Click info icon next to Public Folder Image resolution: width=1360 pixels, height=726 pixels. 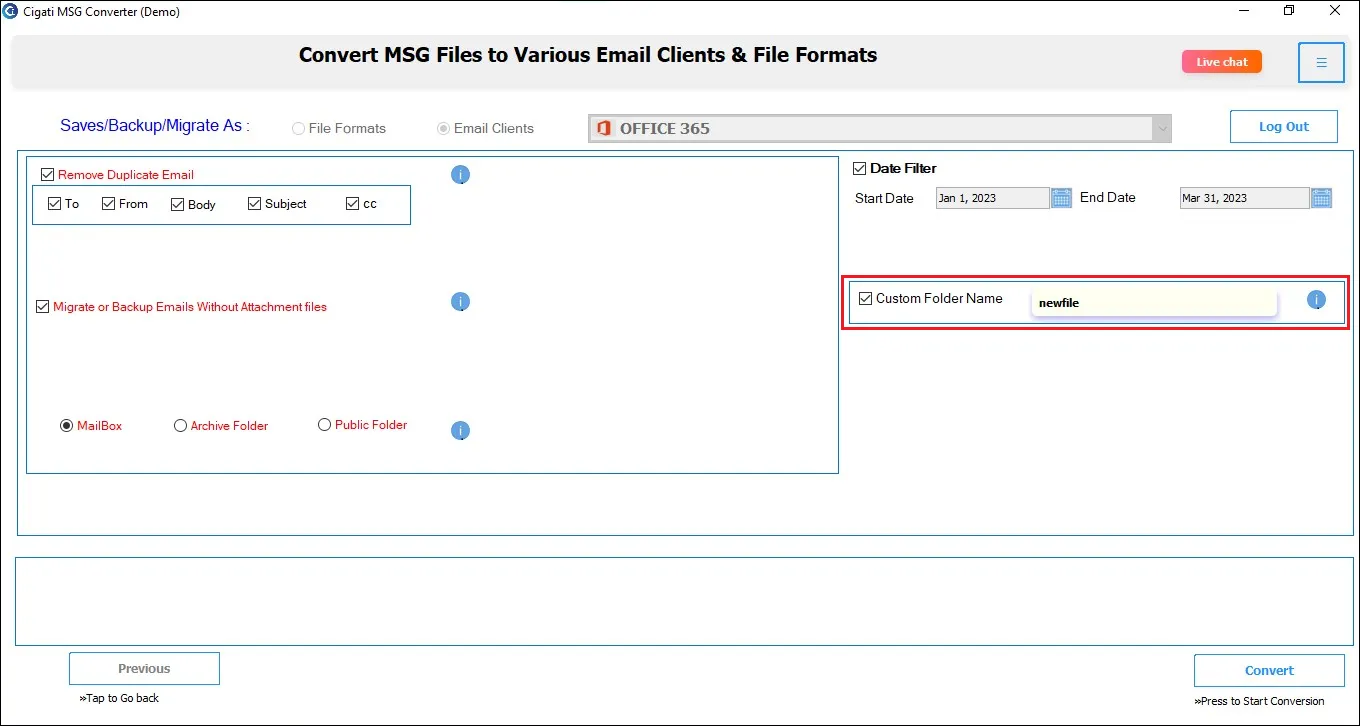(460, 431)
